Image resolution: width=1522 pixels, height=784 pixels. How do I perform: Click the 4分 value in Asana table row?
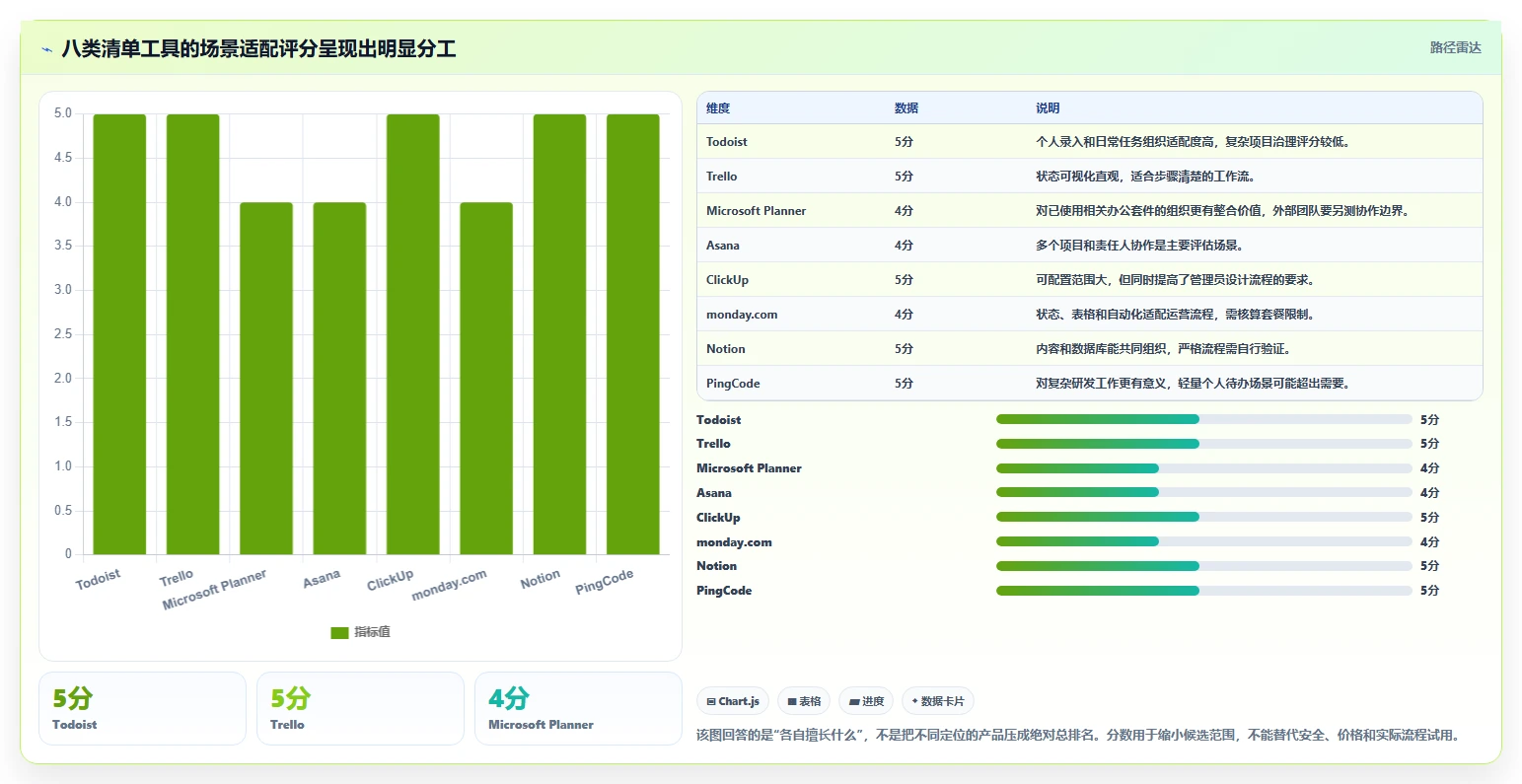[904, 246]
